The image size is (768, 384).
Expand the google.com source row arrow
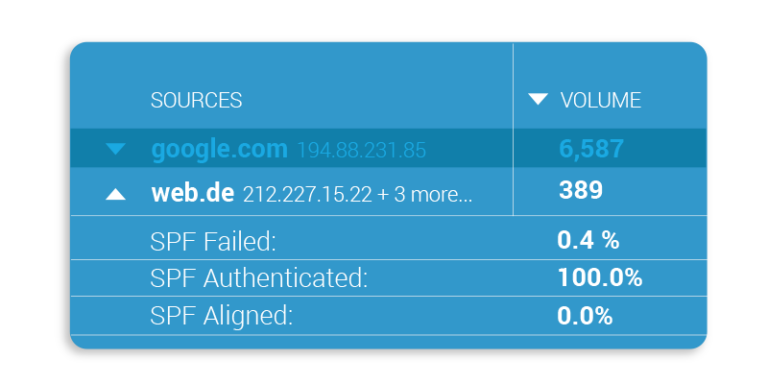pos(116,149)
